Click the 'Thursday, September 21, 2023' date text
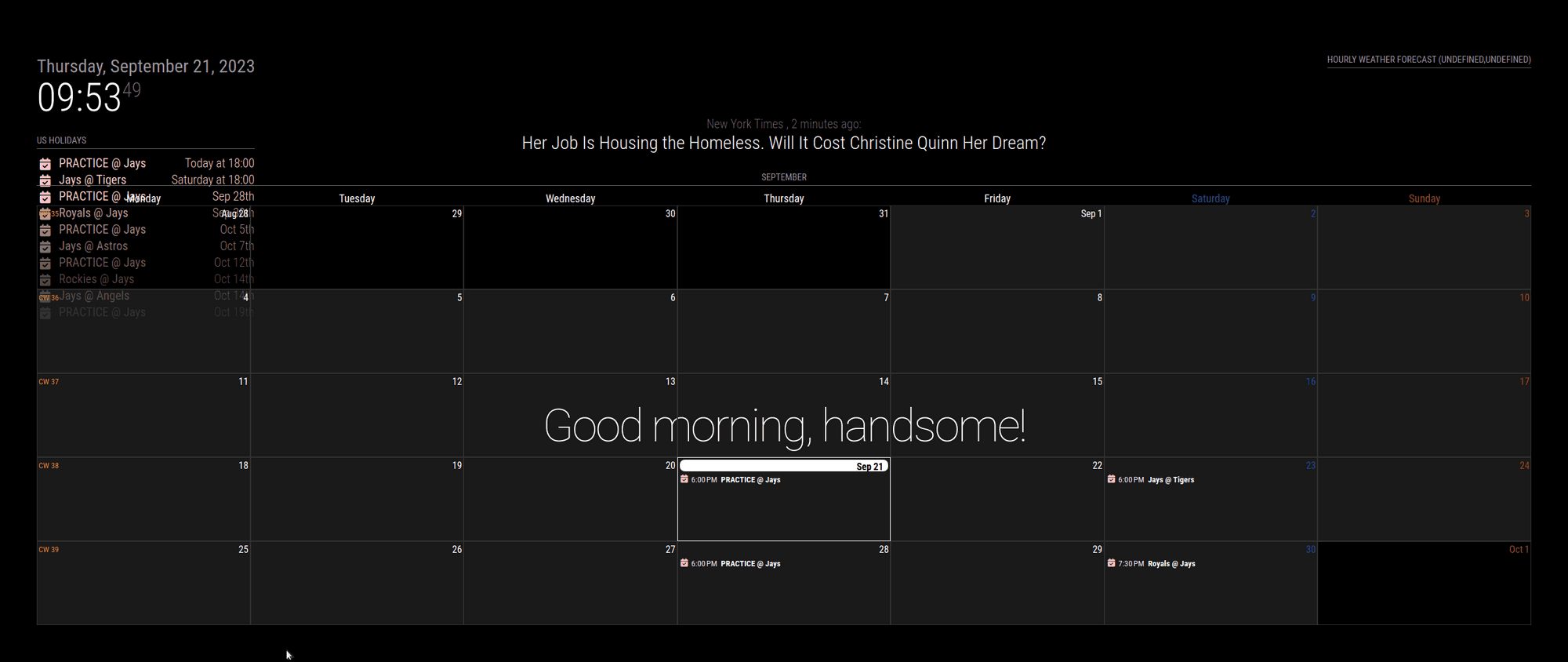The width and height of the screenshot is (1568, 662). coord(146,66)
